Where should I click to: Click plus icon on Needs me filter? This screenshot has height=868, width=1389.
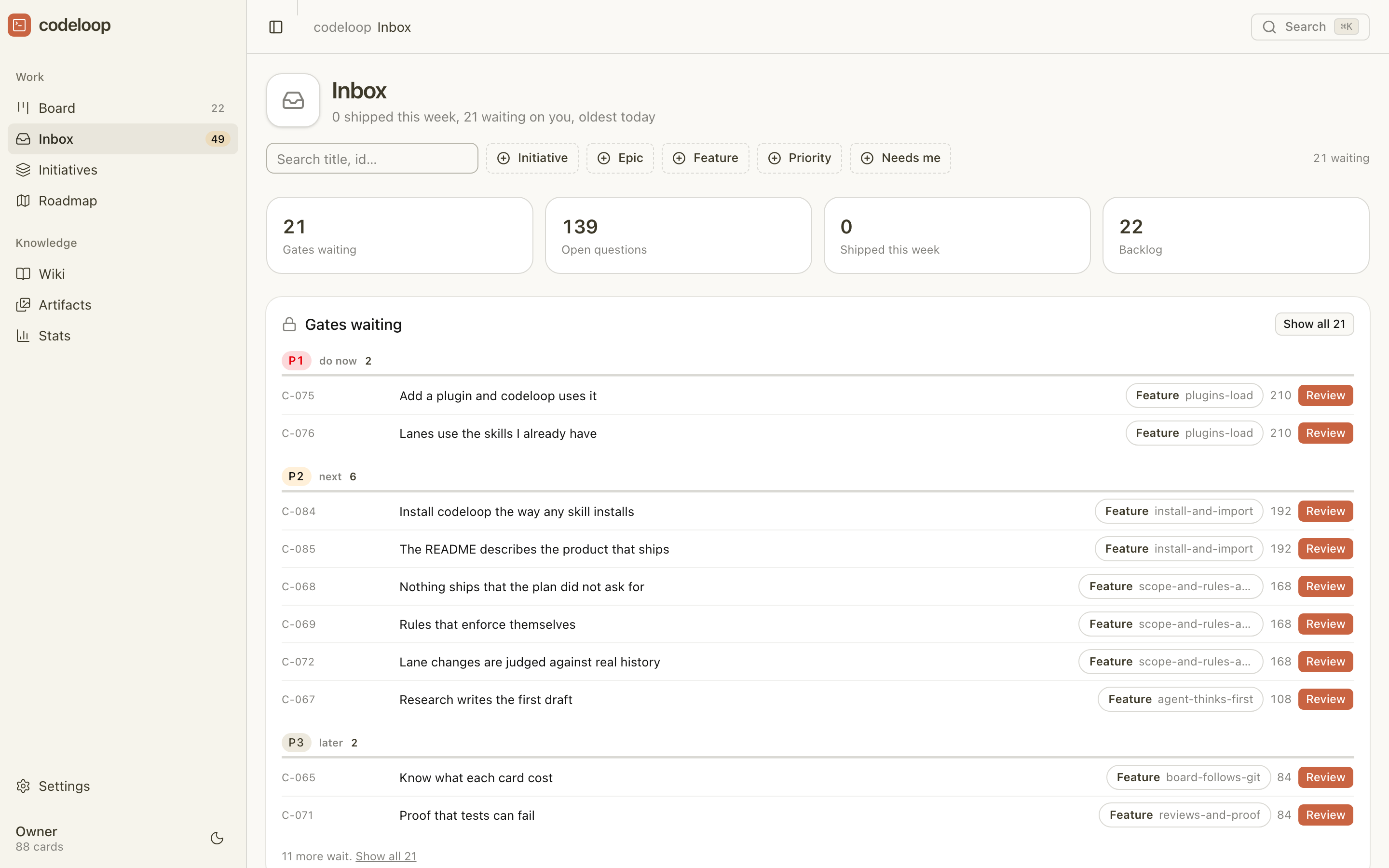point(867,158)
